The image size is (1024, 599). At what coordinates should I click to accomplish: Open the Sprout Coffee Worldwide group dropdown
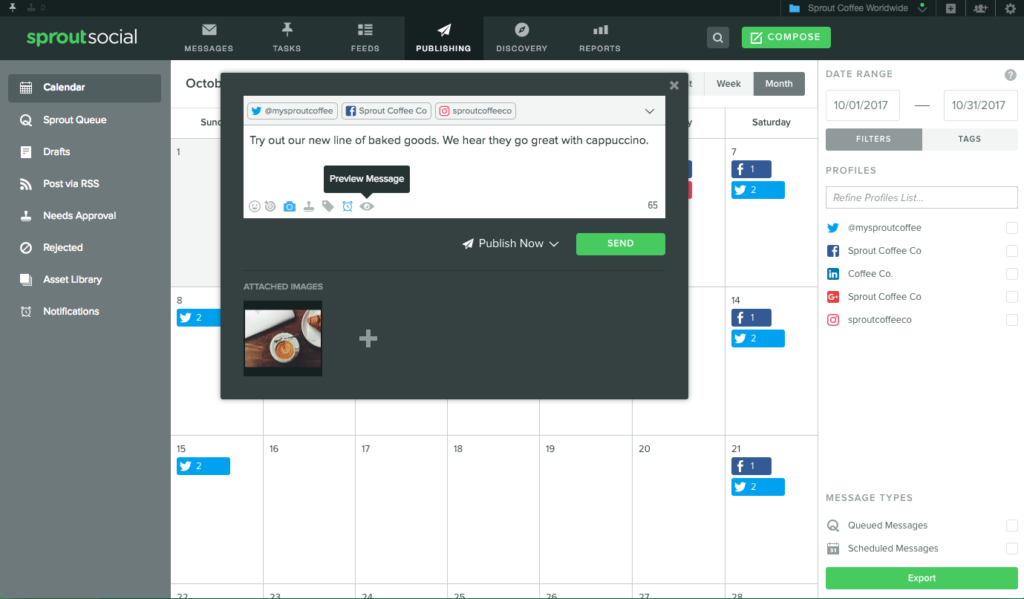pyautogui.click(x=857, y=8)
